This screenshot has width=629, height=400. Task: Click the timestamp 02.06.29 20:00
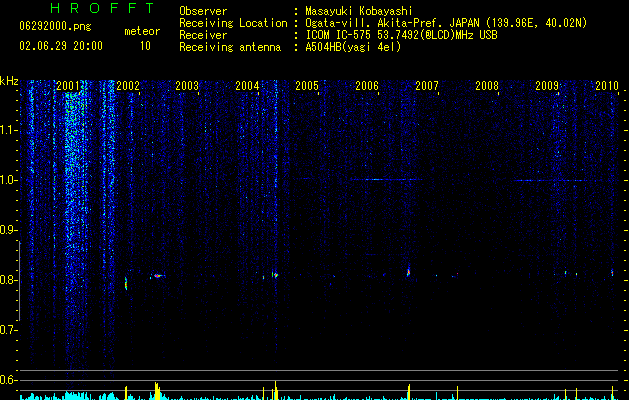61,46
